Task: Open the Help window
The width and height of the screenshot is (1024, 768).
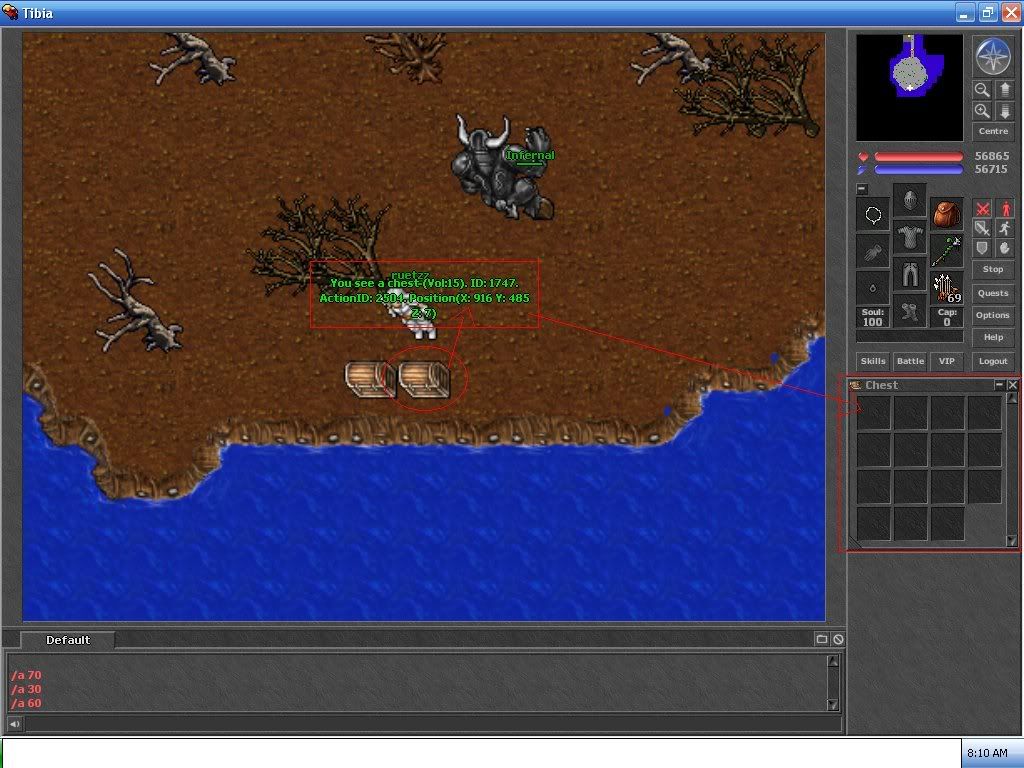Action: [993, 338]
